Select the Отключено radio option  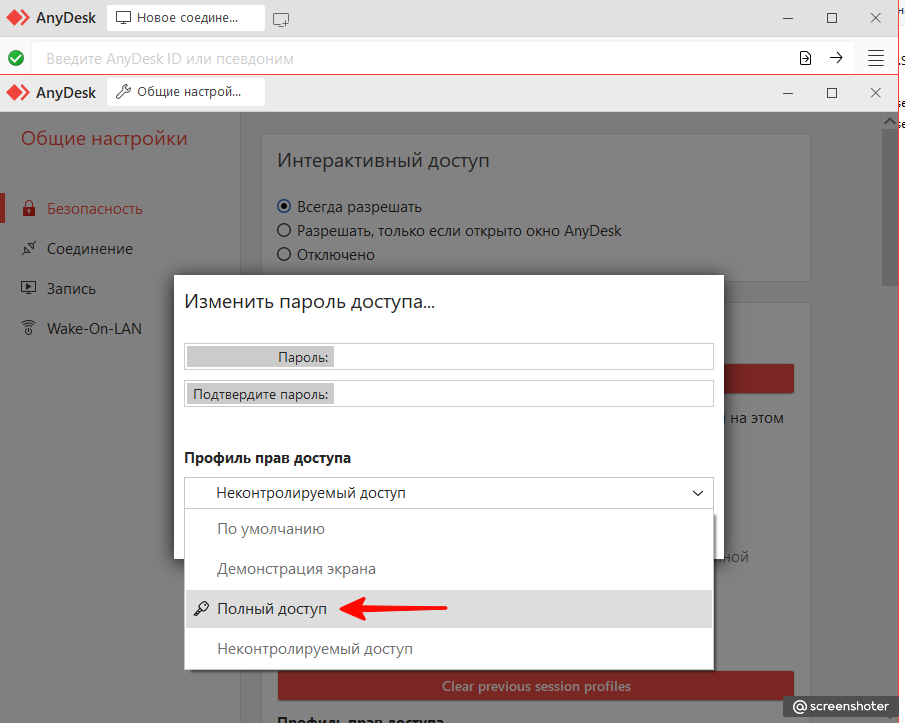click(284, 254)
